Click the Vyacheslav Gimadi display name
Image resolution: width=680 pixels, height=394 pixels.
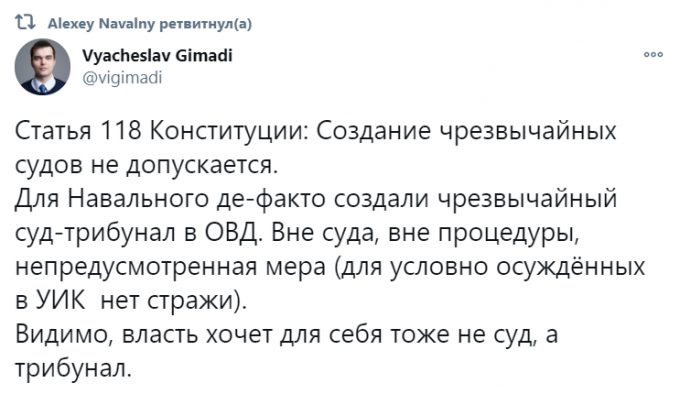pyautogui.click(x=157, y=55)
